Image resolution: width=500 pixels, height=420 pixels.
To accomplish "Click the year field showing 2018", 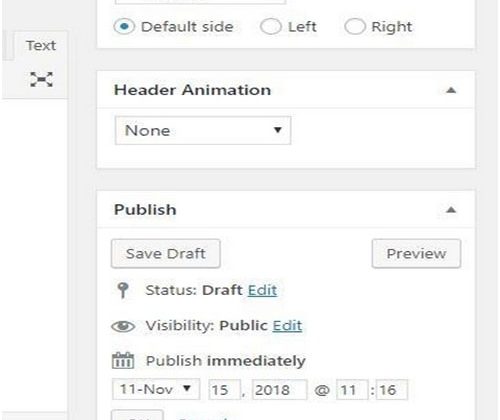I will pyautogui.click(x=279, y=389).
